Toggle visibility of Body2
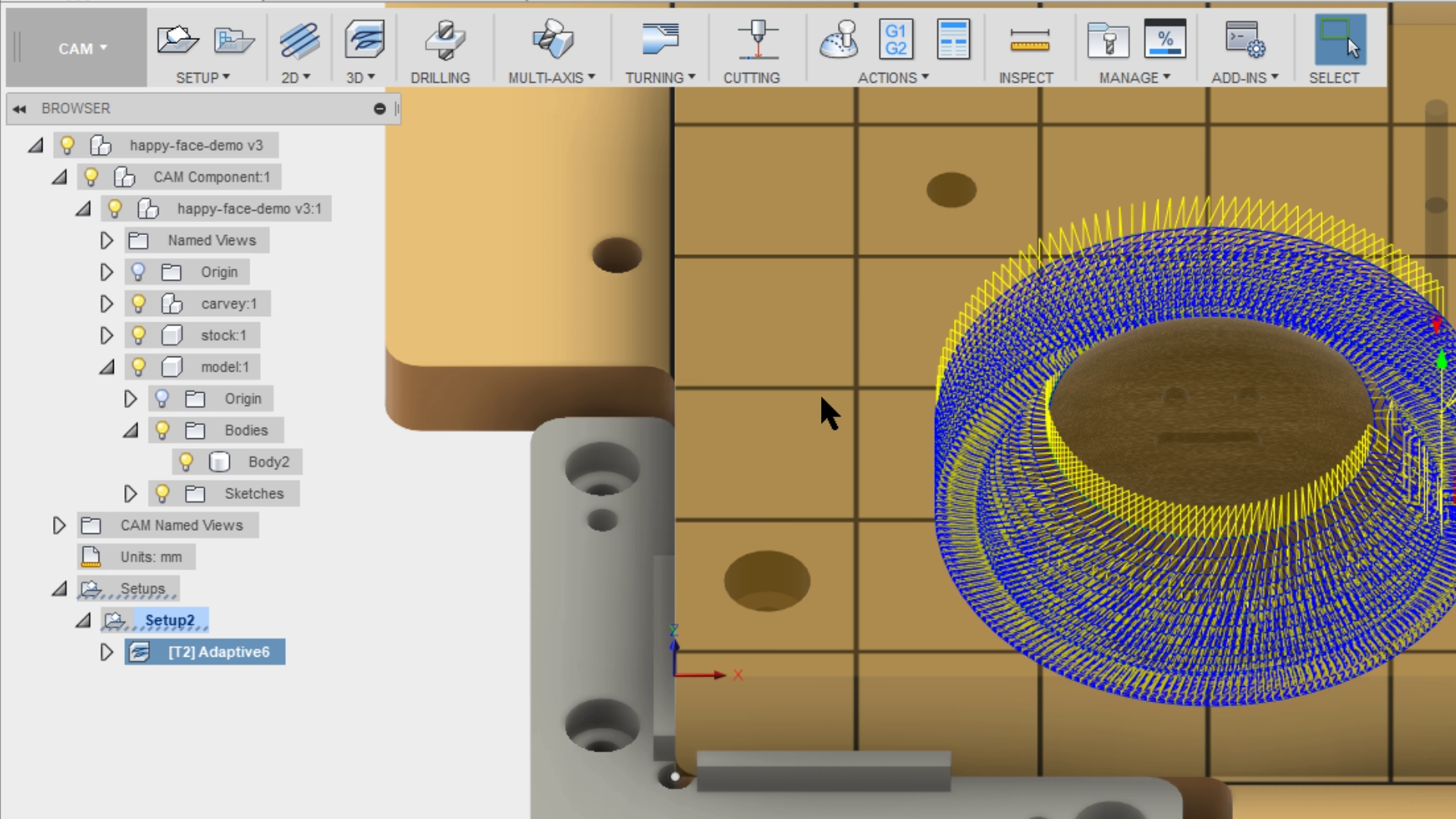Image resolution: width=1456 pixels, height=819 pixels. tap(187, 461)
